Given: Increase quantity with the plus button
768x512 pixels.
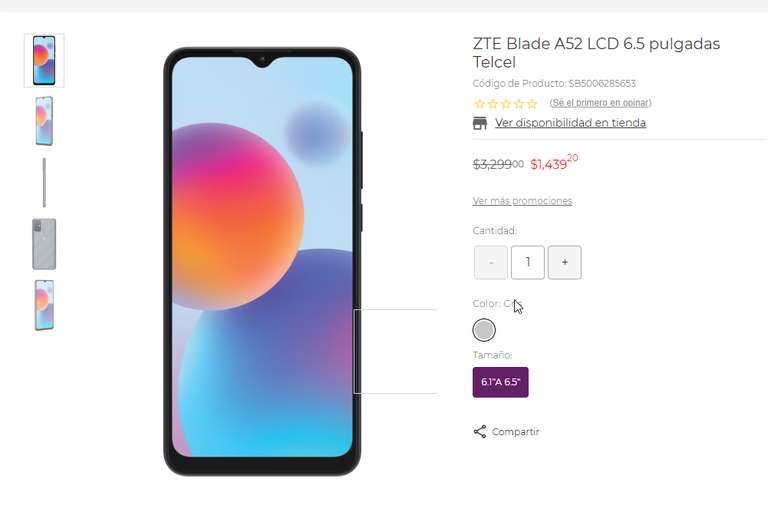Looking at the screenshot, I should (565, 263).
